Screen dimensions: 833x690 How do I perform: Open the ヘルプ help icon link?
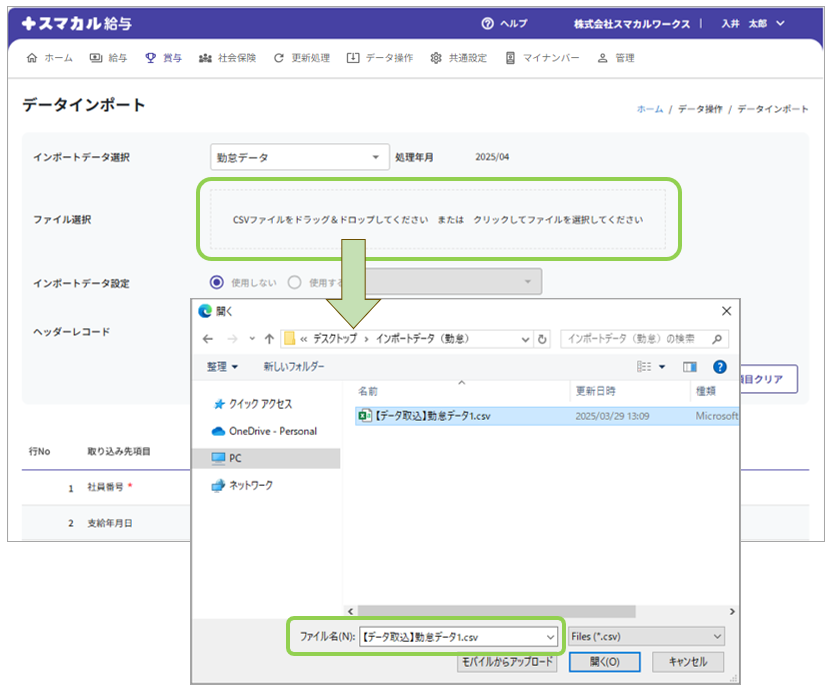coord(488,24)
